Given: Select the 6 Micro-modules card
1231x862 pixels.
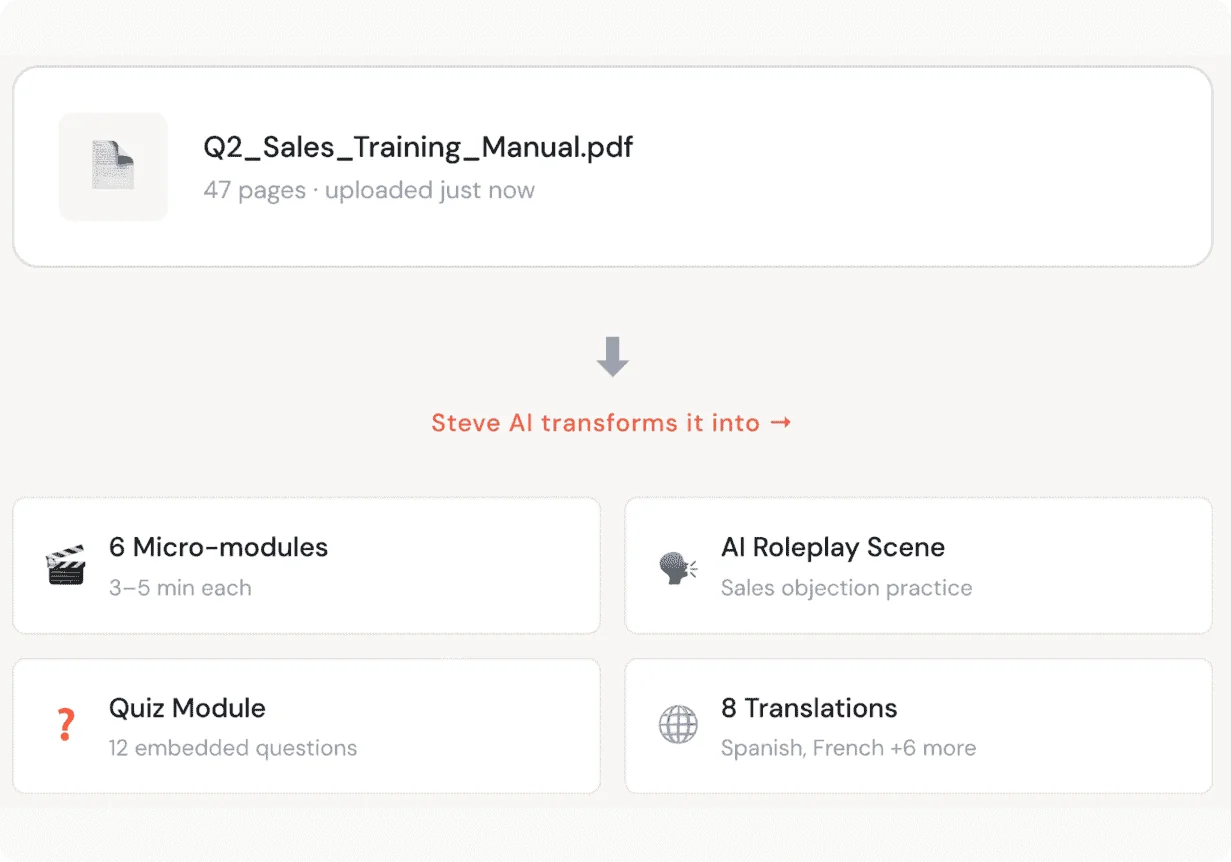Looking at the screenshot, I should point(307,566).
